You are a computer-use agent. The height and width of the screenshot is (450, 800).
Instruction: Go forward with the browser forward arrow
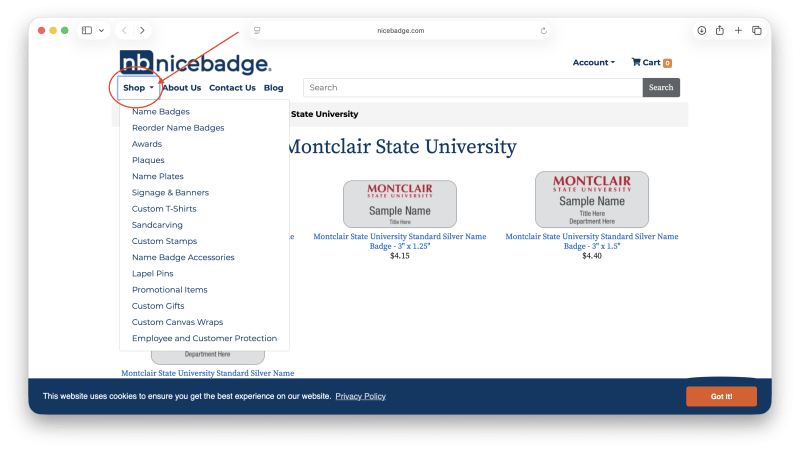point(142,31)
